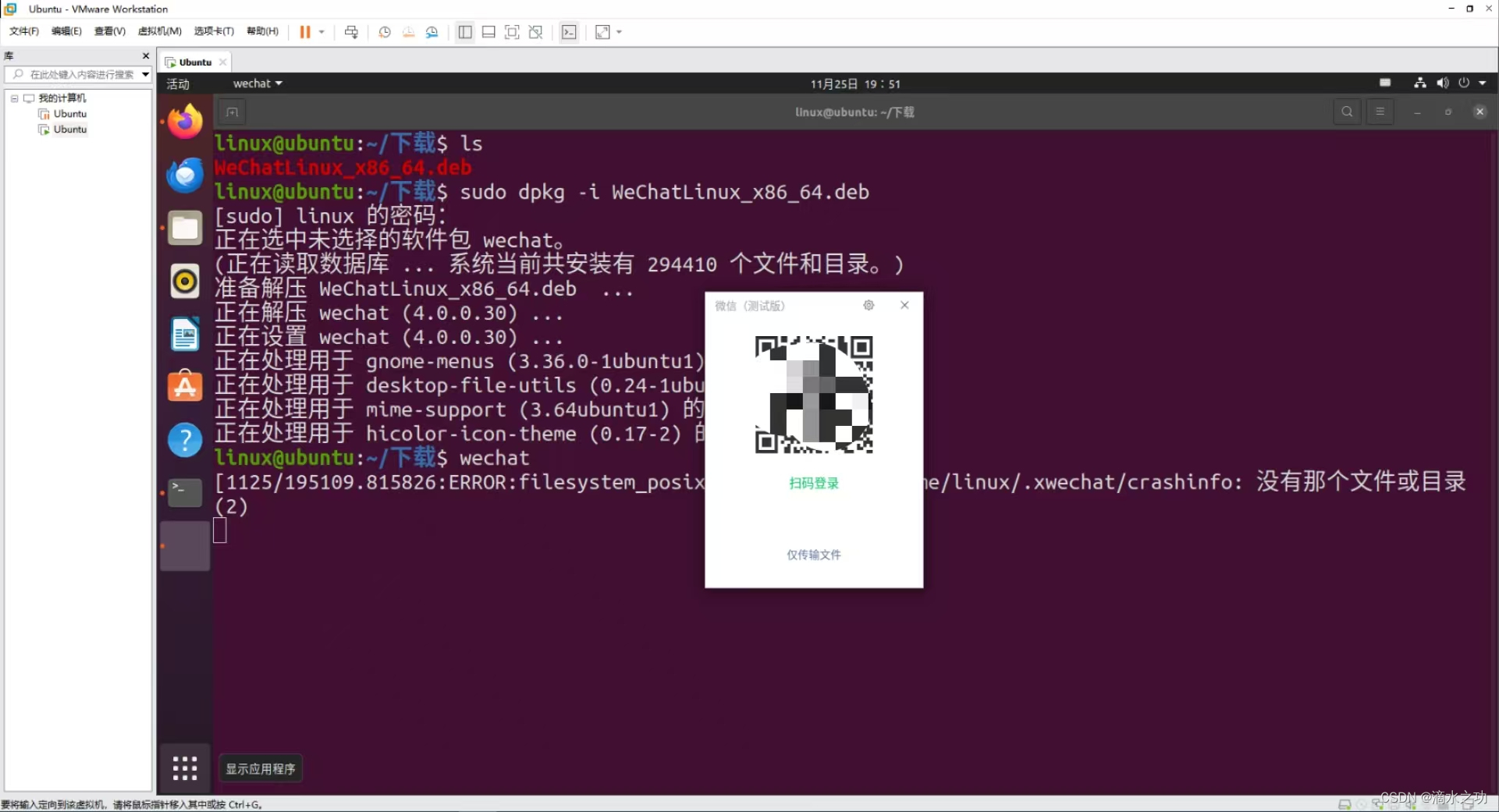Send Ctrl+Alt+Del to the VM
Screen dimensions: 1499x812
[x=351, y=32]
